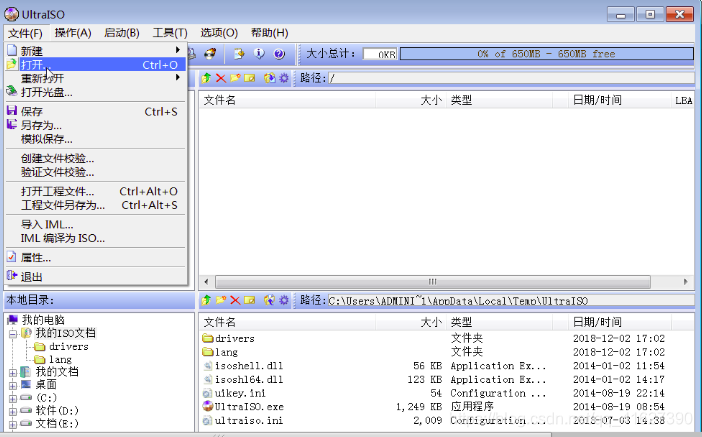Create new folder in local pane toolbar
Image resolution: width=702 pixels, height=437 pixels.
(x=221, y=300)
